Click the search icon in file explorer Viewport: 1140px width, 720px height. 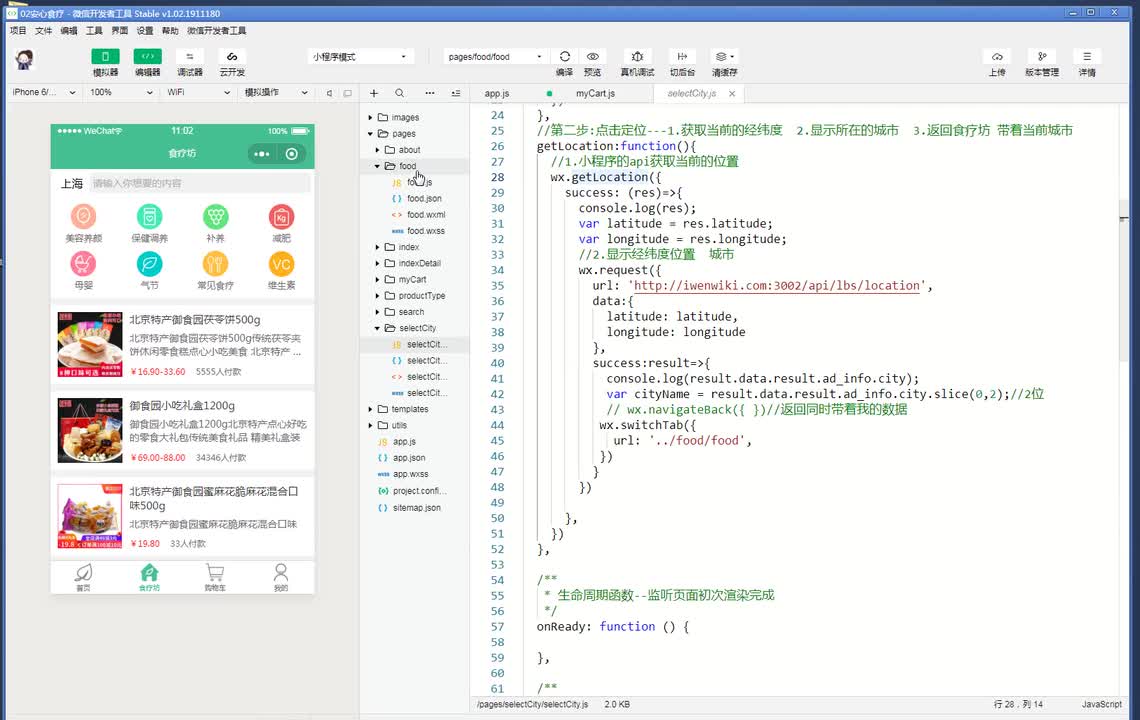pyautogui.click(x=400, y=93)
